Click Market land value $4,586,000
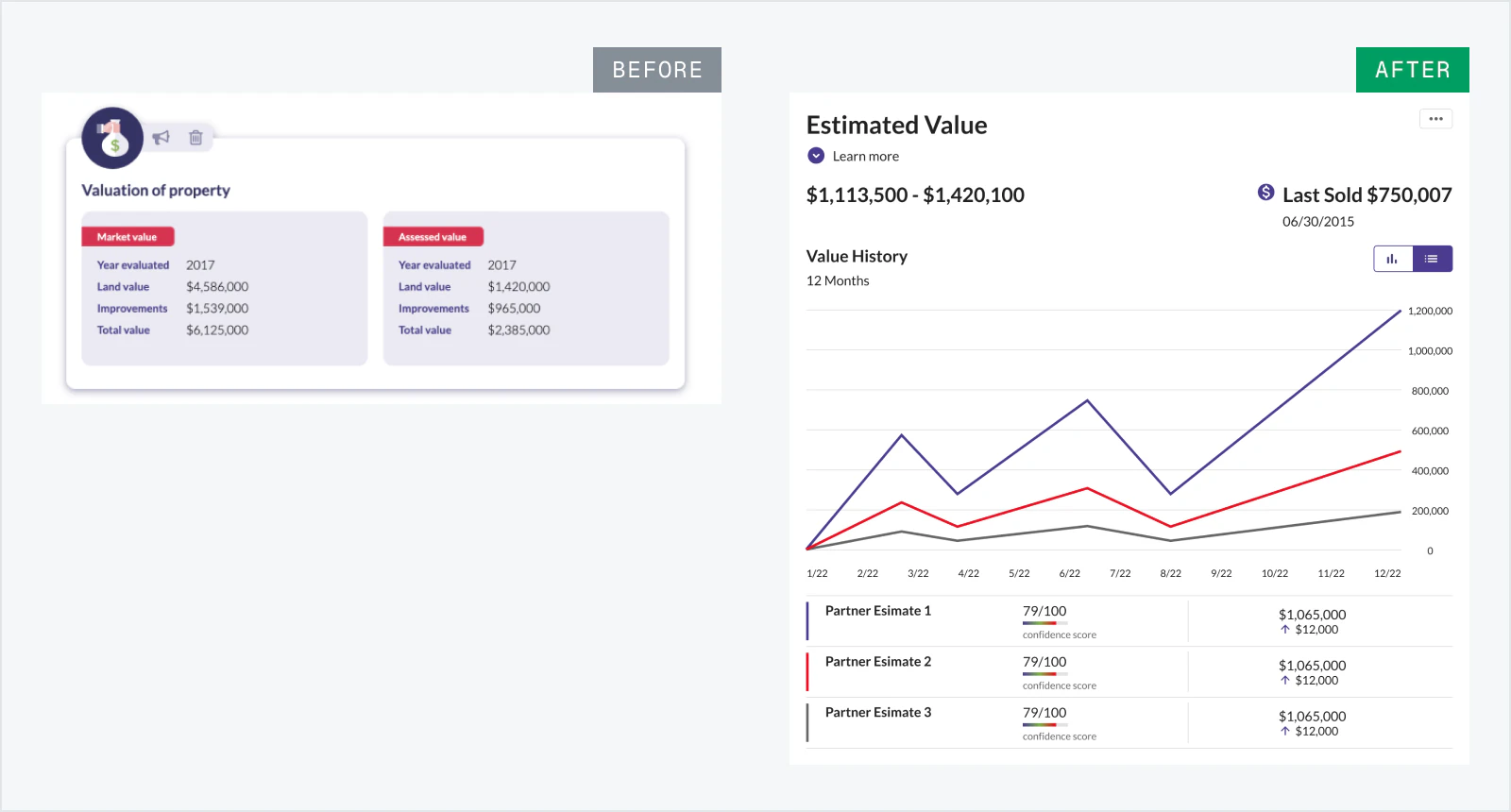The image size is (1511, 812). coord(217,287)
